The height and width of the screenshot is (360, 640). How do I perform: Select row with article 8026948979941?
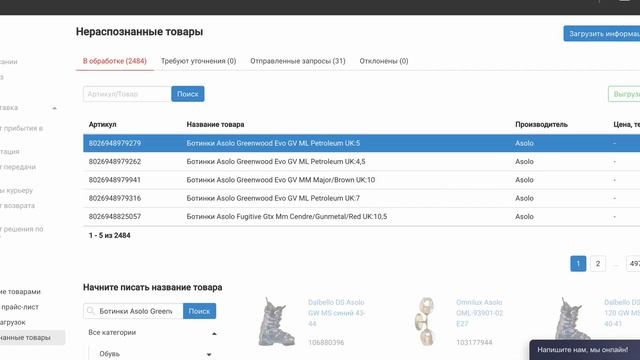pyautogui.click(x=362, y=180)
